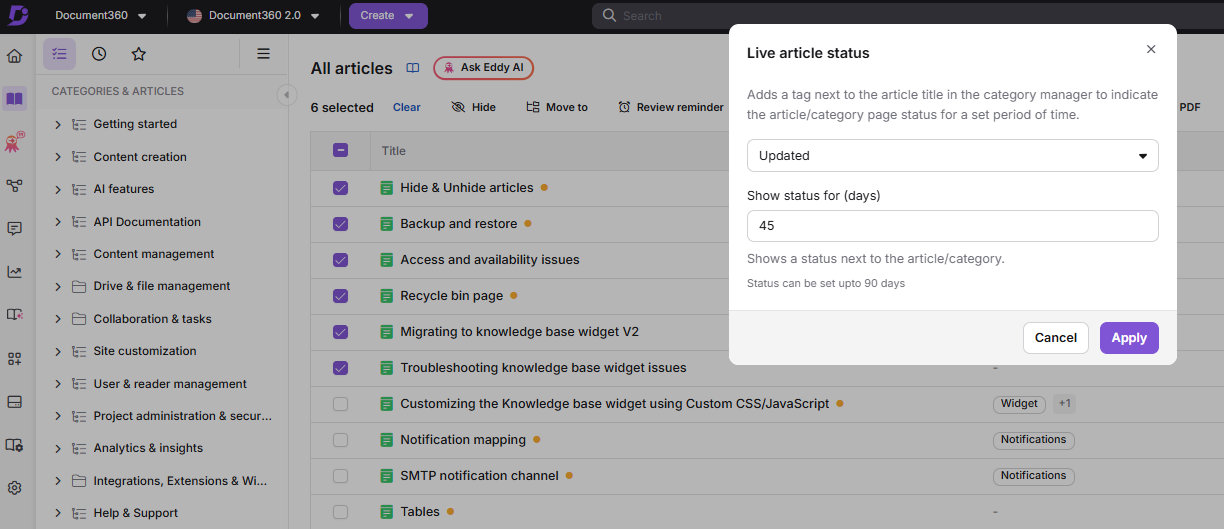Click the article icon for Notification mapping
Image resolution: width=1224 pixels, height=529 pixels.
[x=387, y=440]
